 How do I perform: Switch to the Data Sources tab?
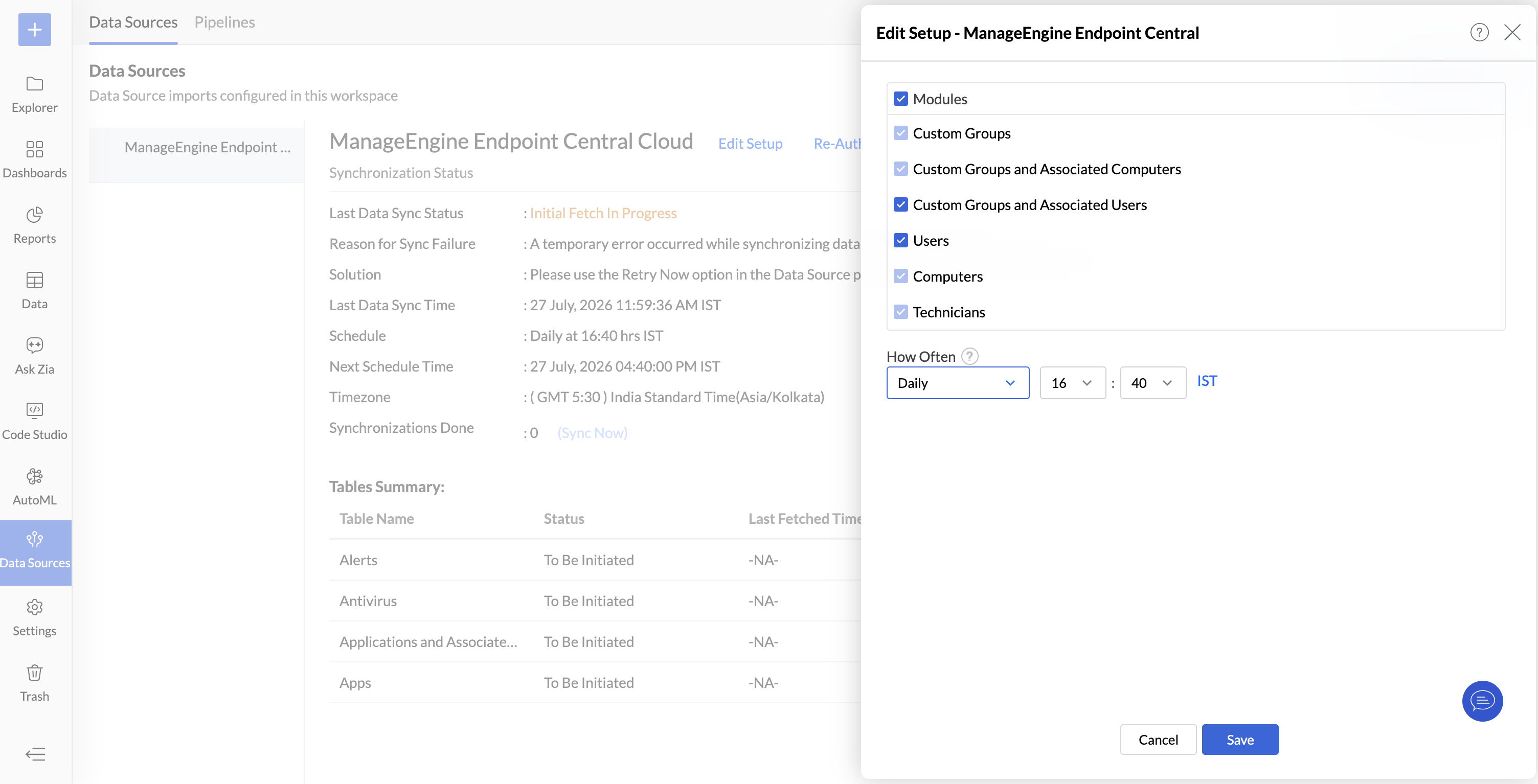point(133,22)
